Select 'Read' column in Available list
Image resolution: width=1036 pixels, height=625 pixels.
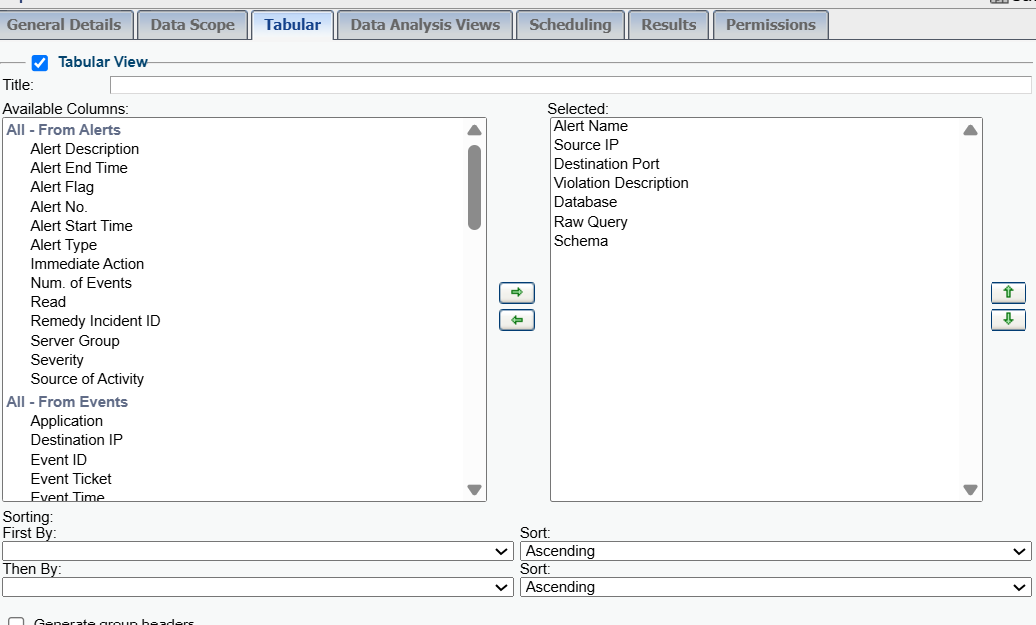point(48,303)
